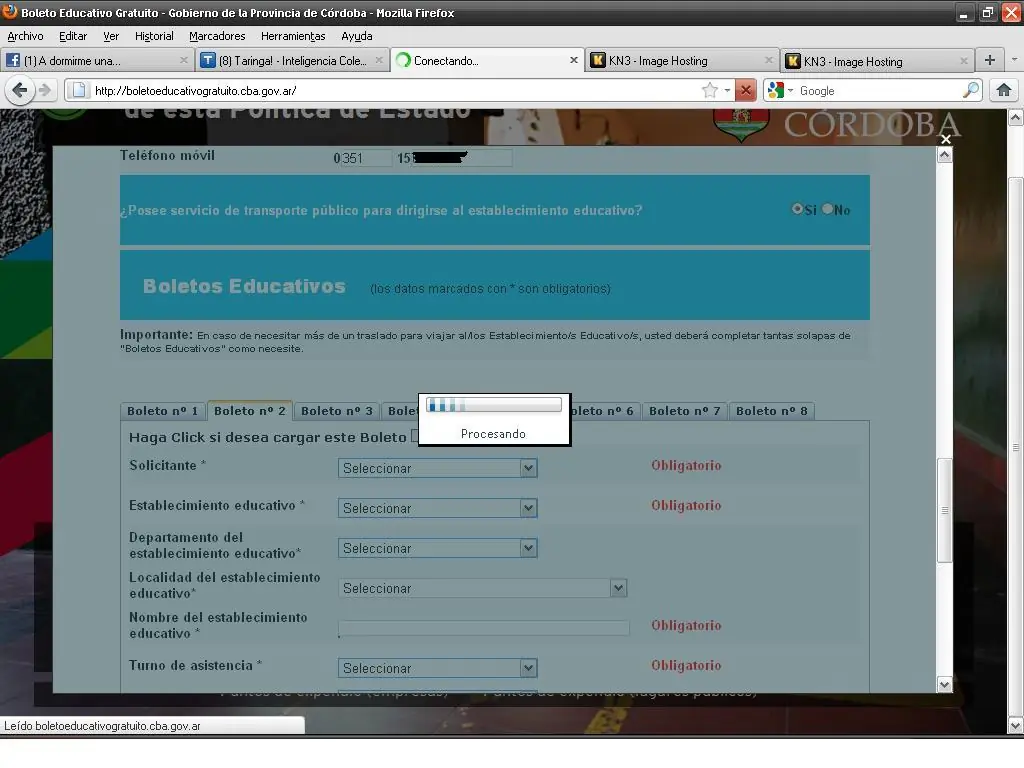The width and height of the screenshot is (1024, 768).
Task: Switch to Boleto nº 1 tab
Action: tap(163, 411)
